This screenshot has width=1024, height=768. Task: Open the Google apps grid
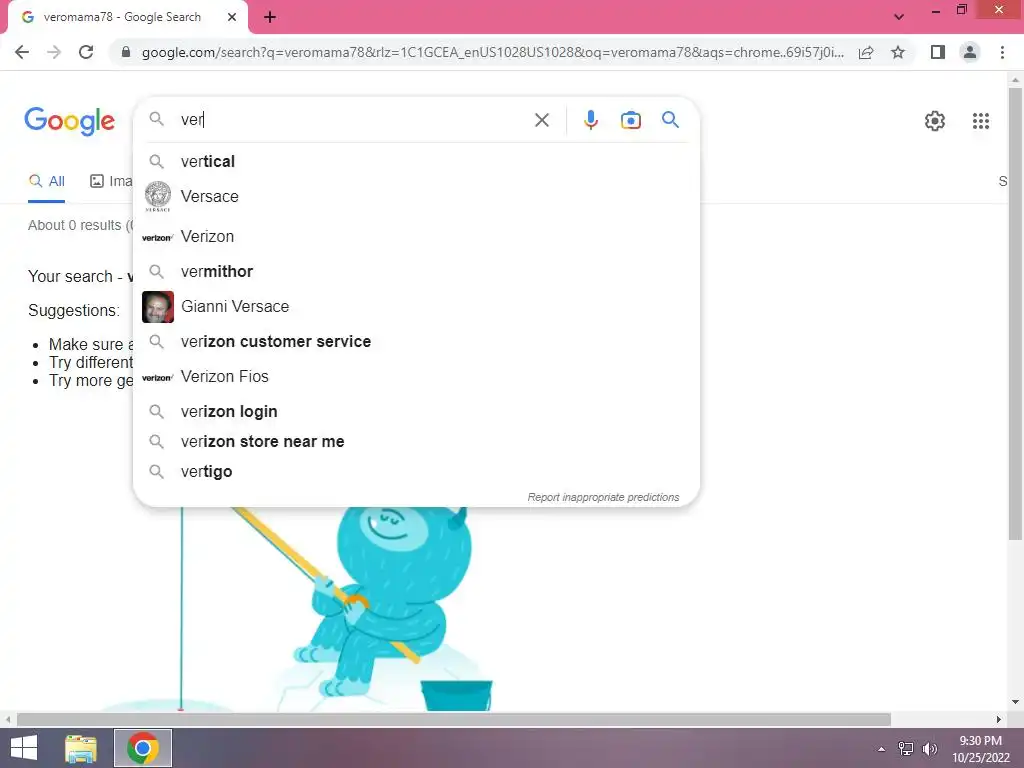(x=980, y=121)
